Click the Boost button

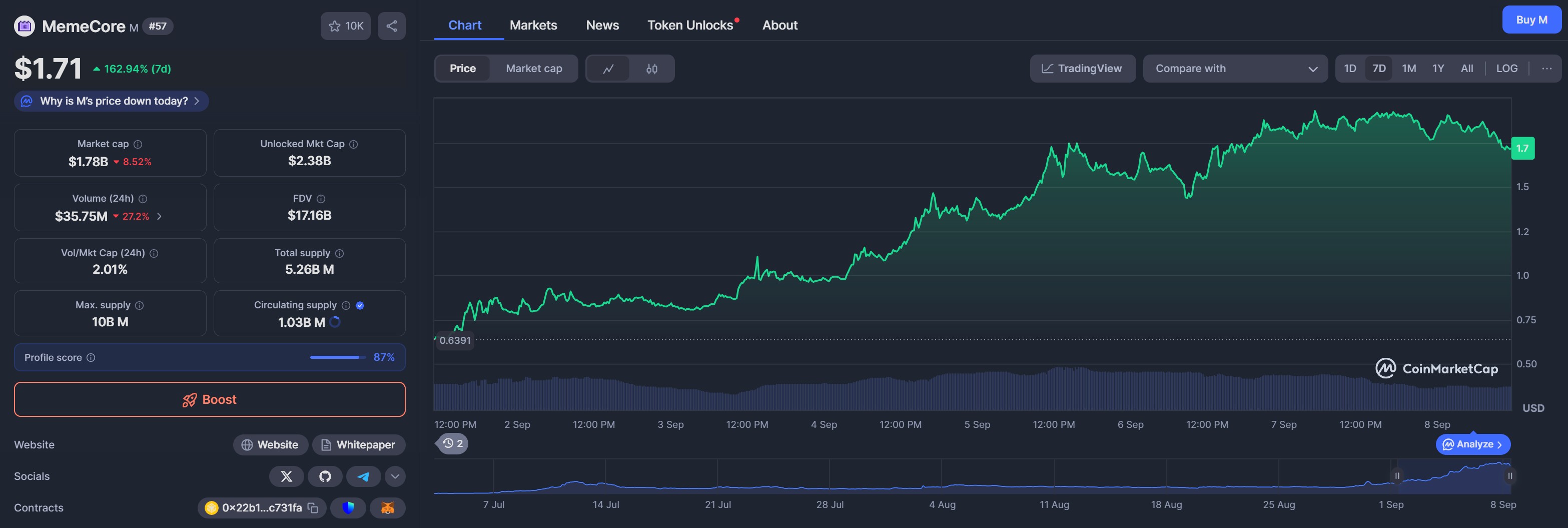[210, 399]
